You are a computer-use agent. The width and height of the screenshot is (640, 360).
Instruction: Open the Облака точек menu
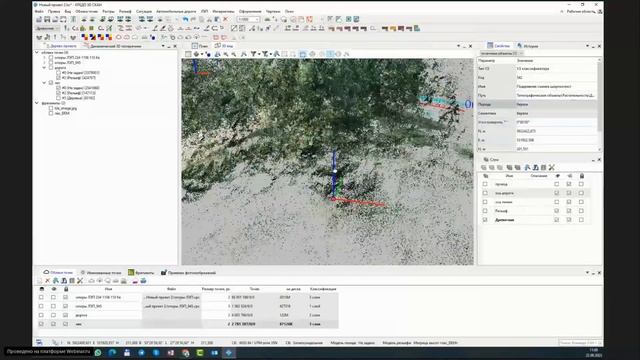[x=87, y=11]
